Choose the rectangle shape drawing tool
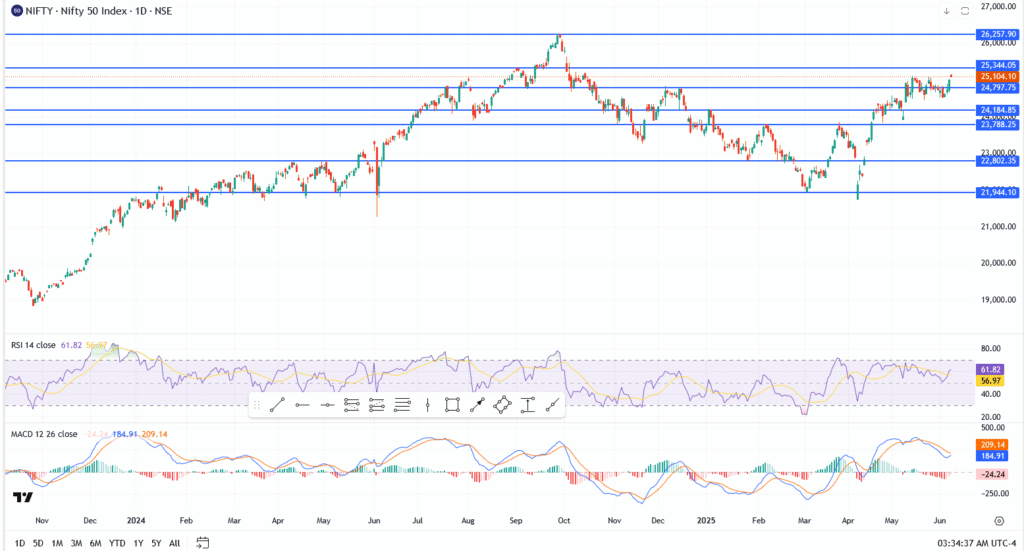 point(452,405)
